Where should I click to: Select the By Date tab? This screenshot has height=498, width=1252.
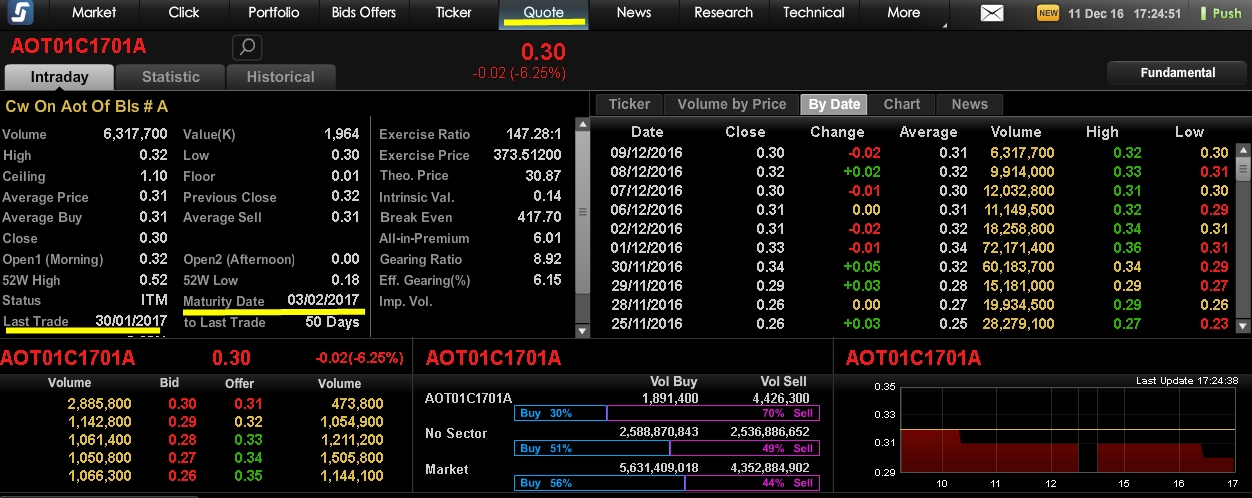(834, 104)
